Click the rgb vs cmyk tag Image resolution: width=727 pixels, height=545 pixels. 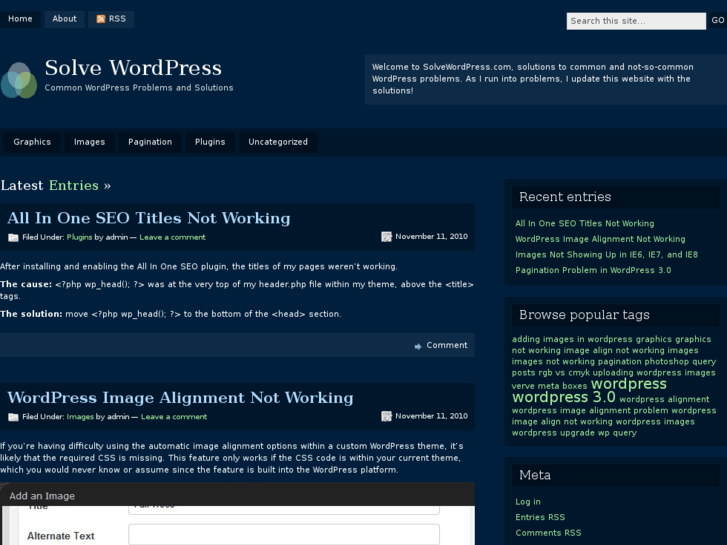point(564,372)
